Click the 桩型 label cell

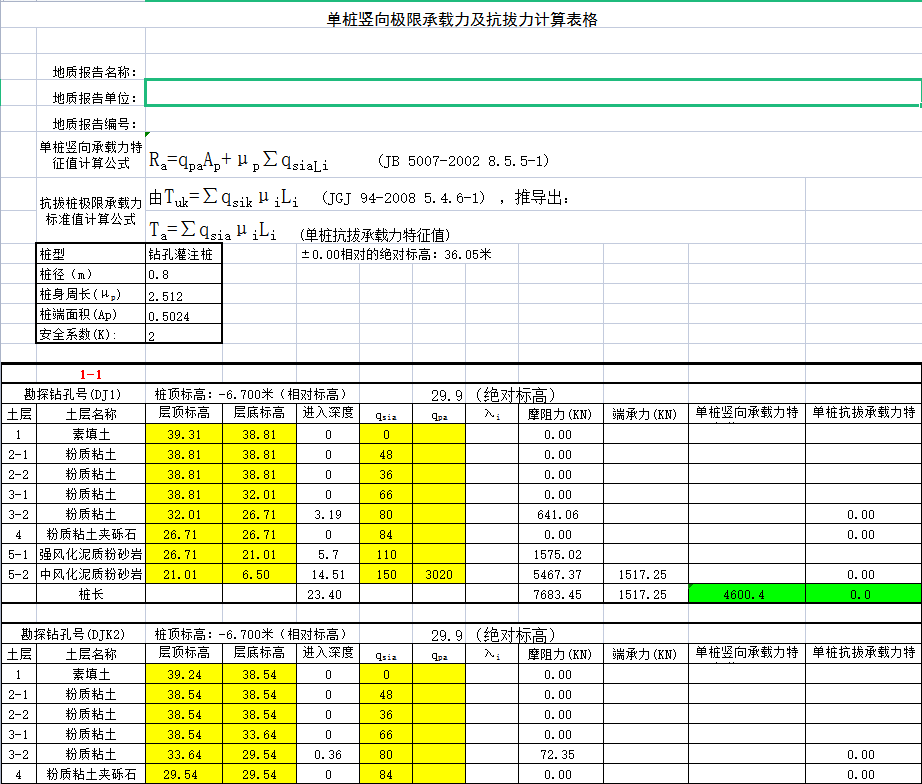click(91, 254)
